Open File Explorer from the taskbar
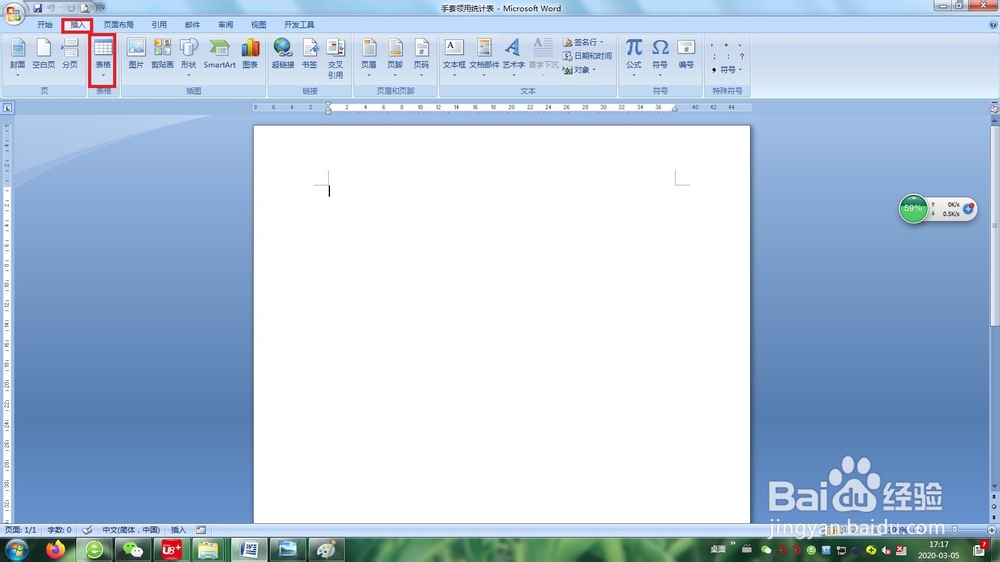 [208, 549]
